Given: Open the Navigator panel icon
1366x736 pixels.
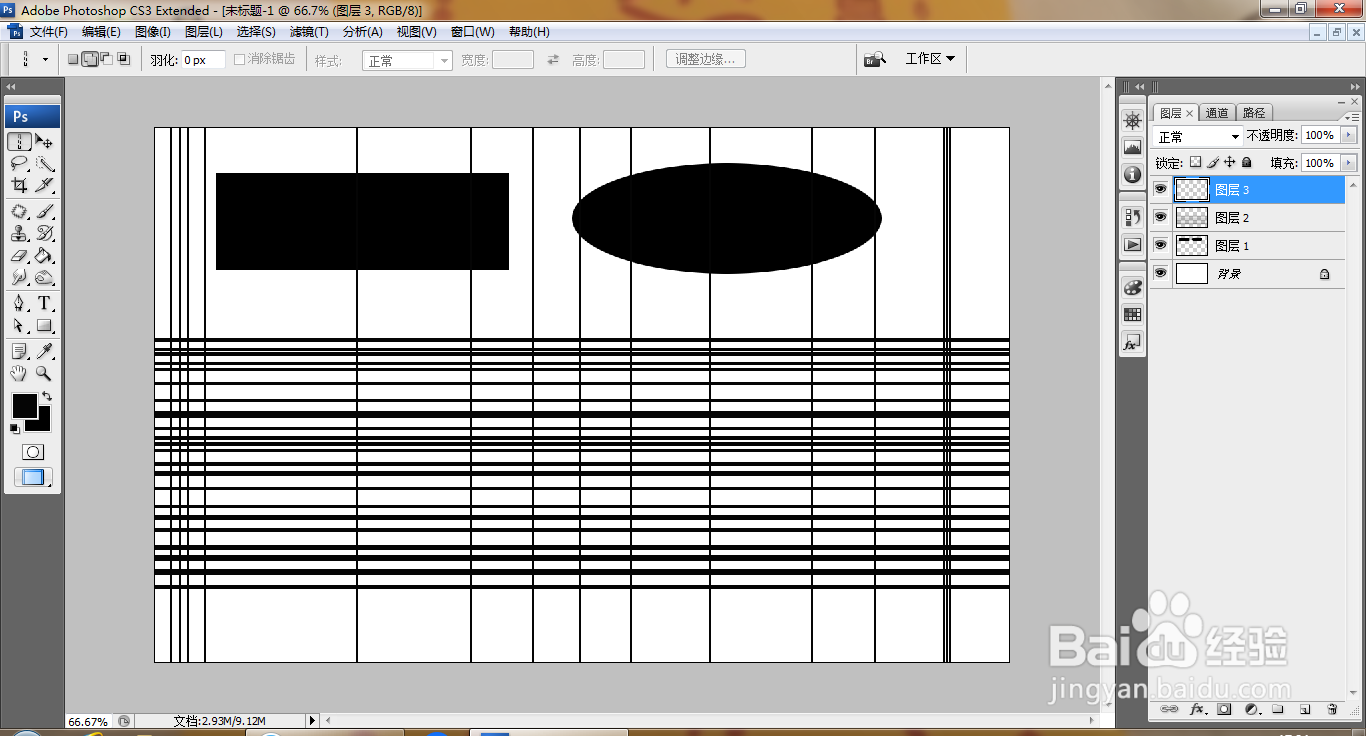Looking at the screenshot, I should [x=1132, y=121].
